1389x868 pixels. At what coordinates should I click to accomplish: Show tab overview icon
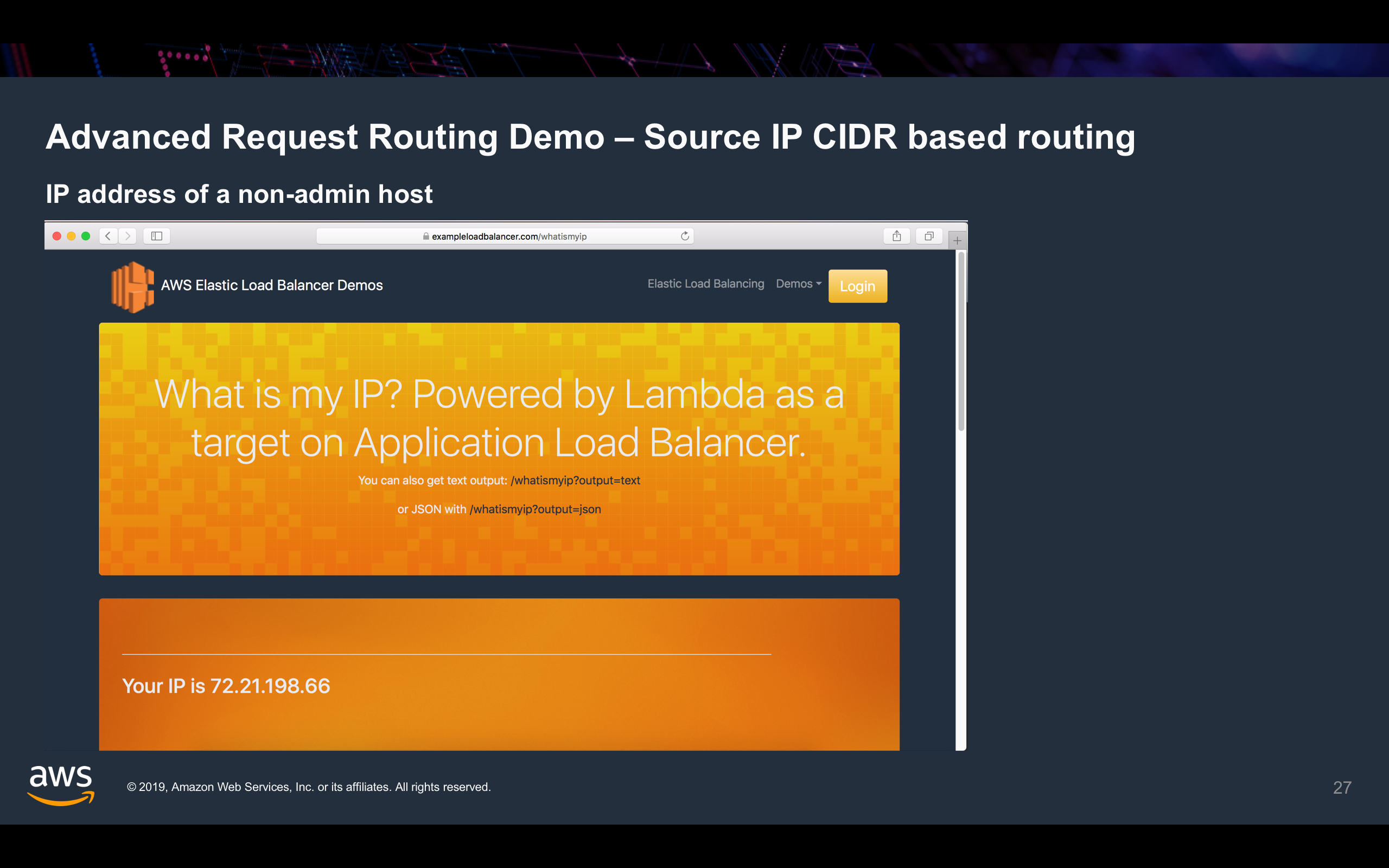[929, 236]
